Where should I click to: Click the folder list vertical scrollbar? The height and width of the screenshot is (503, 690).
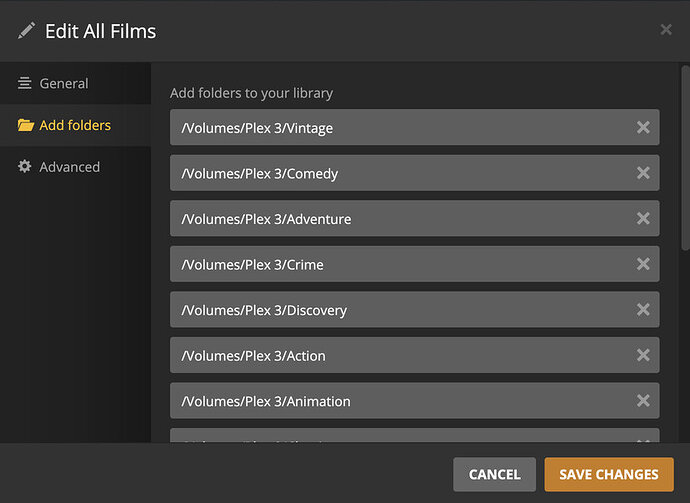tap(685, 160)
